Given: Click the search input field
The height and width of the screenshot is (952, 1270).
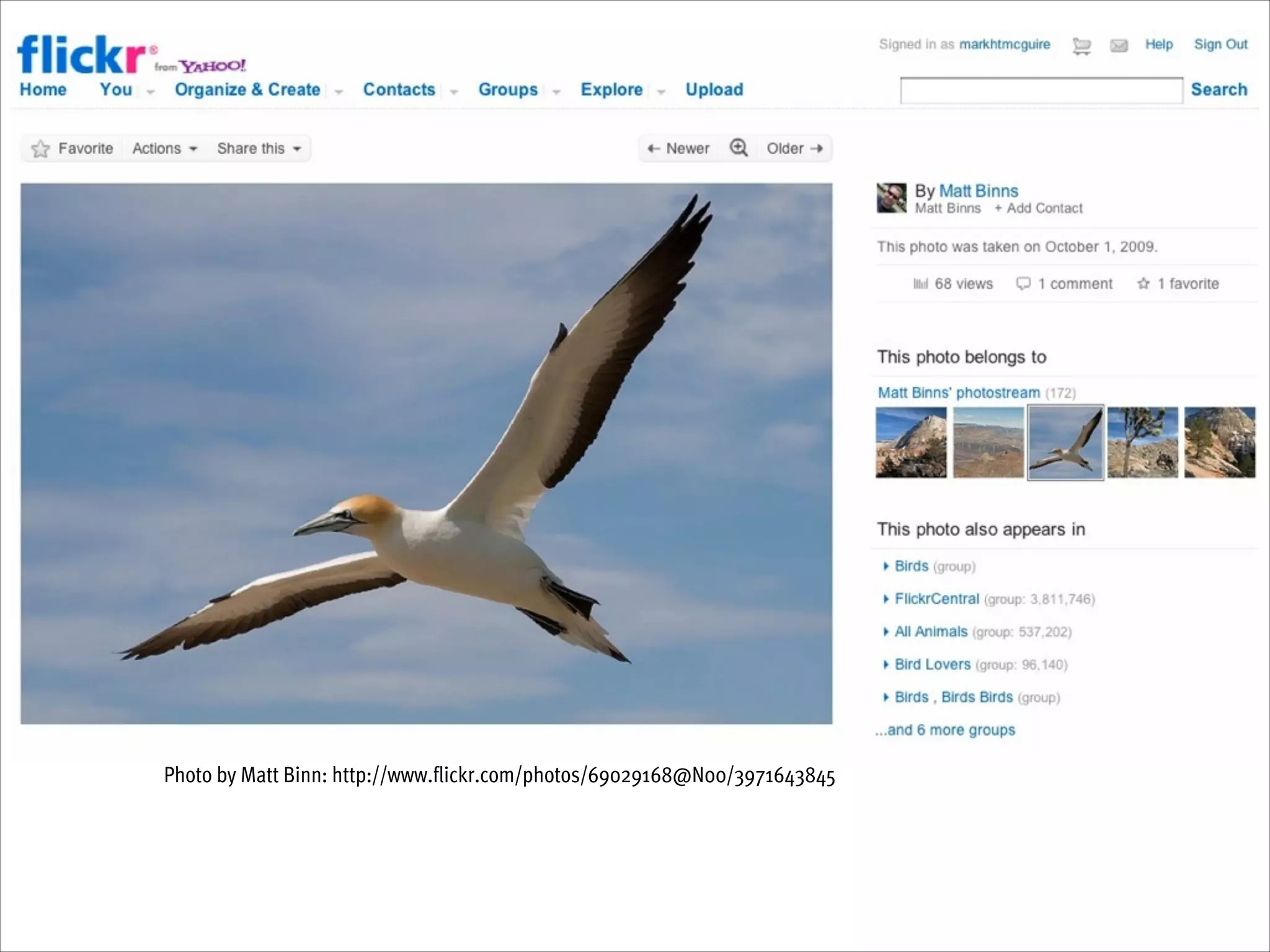Looking at the screenshot, I should (x=1041, y=90).
